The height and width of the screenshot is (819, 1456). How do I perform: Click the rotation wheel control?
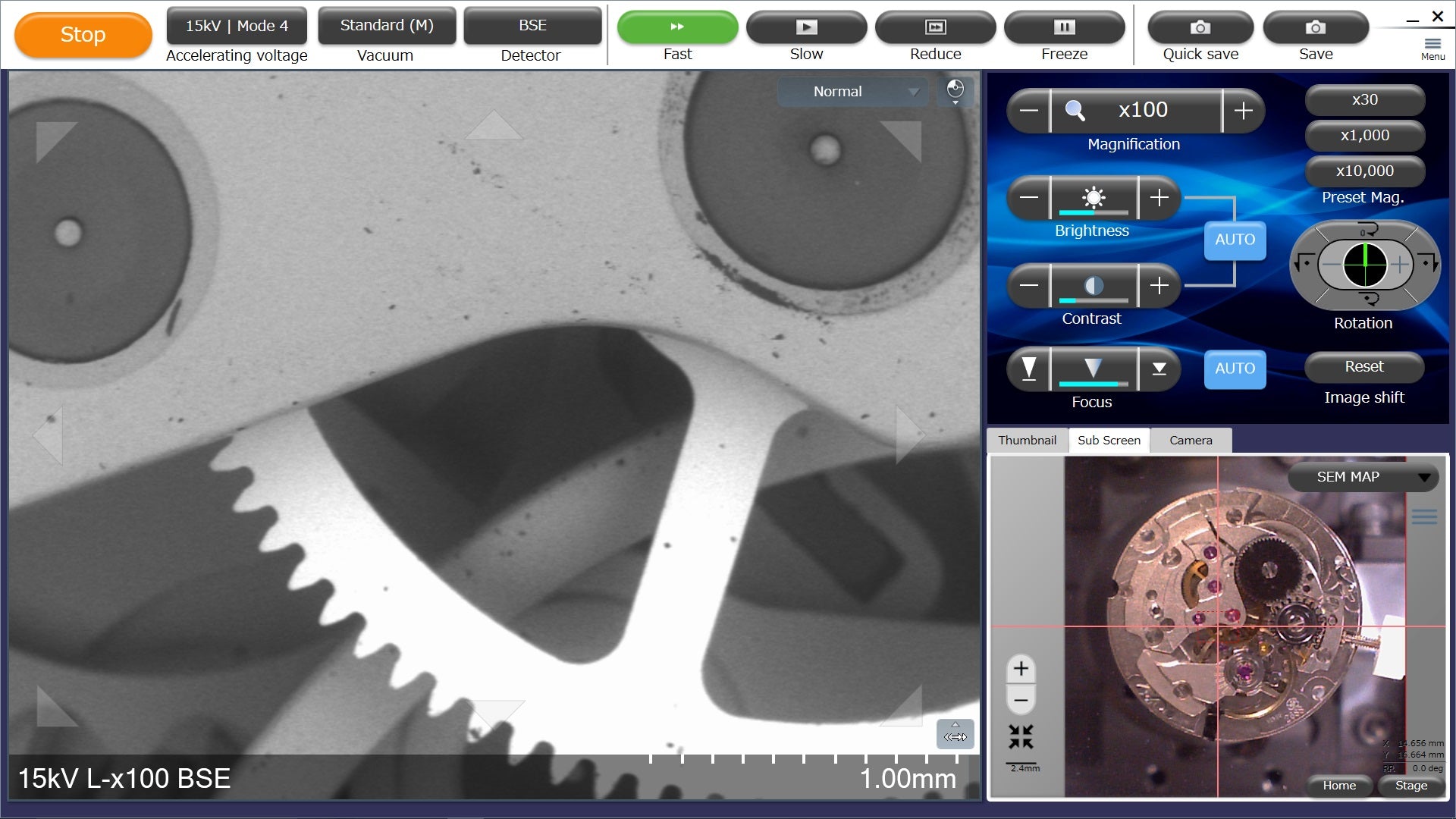point(1363,265)
